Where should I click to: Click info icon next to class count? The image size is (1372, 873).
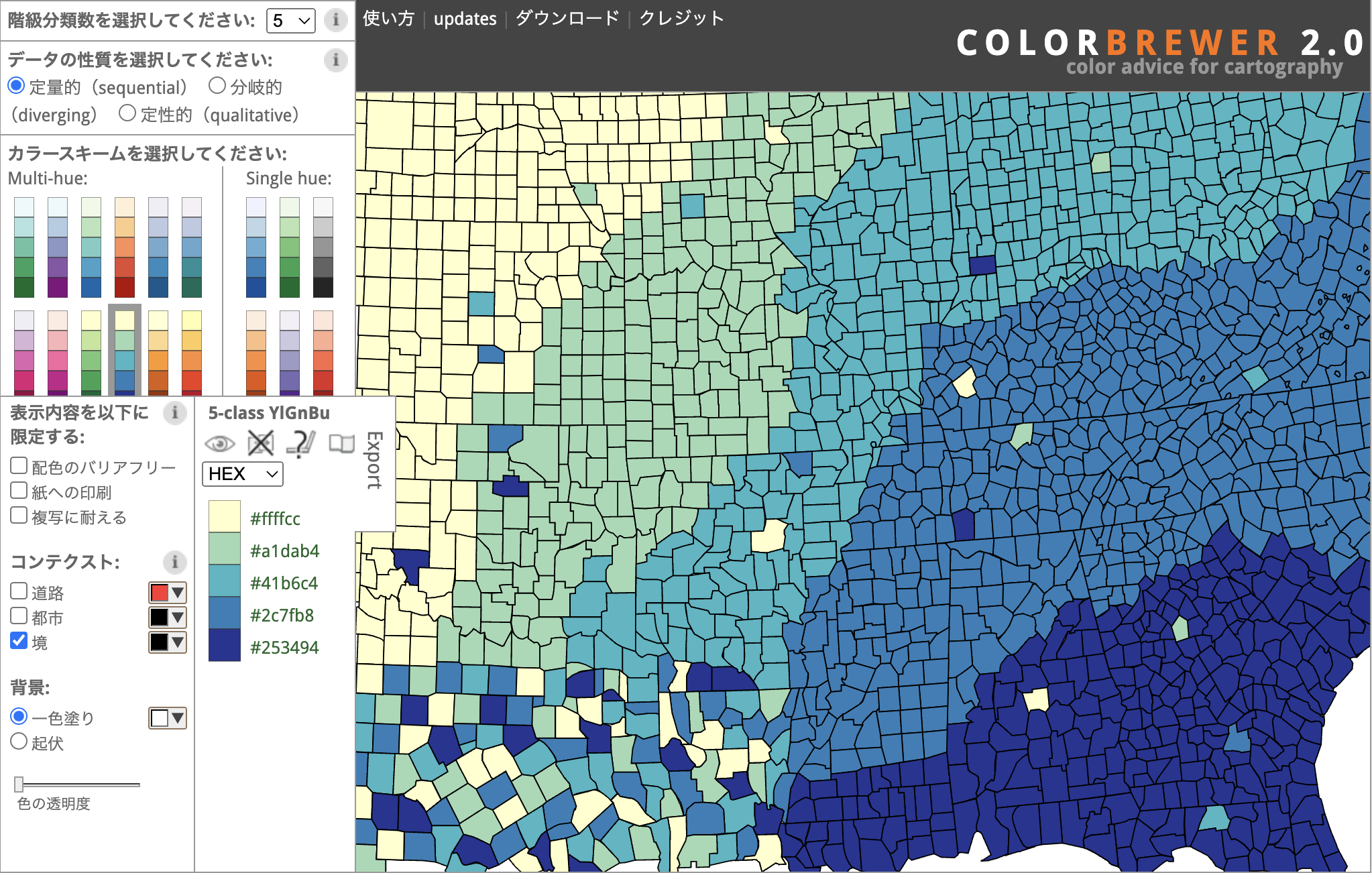click(335, 19)
